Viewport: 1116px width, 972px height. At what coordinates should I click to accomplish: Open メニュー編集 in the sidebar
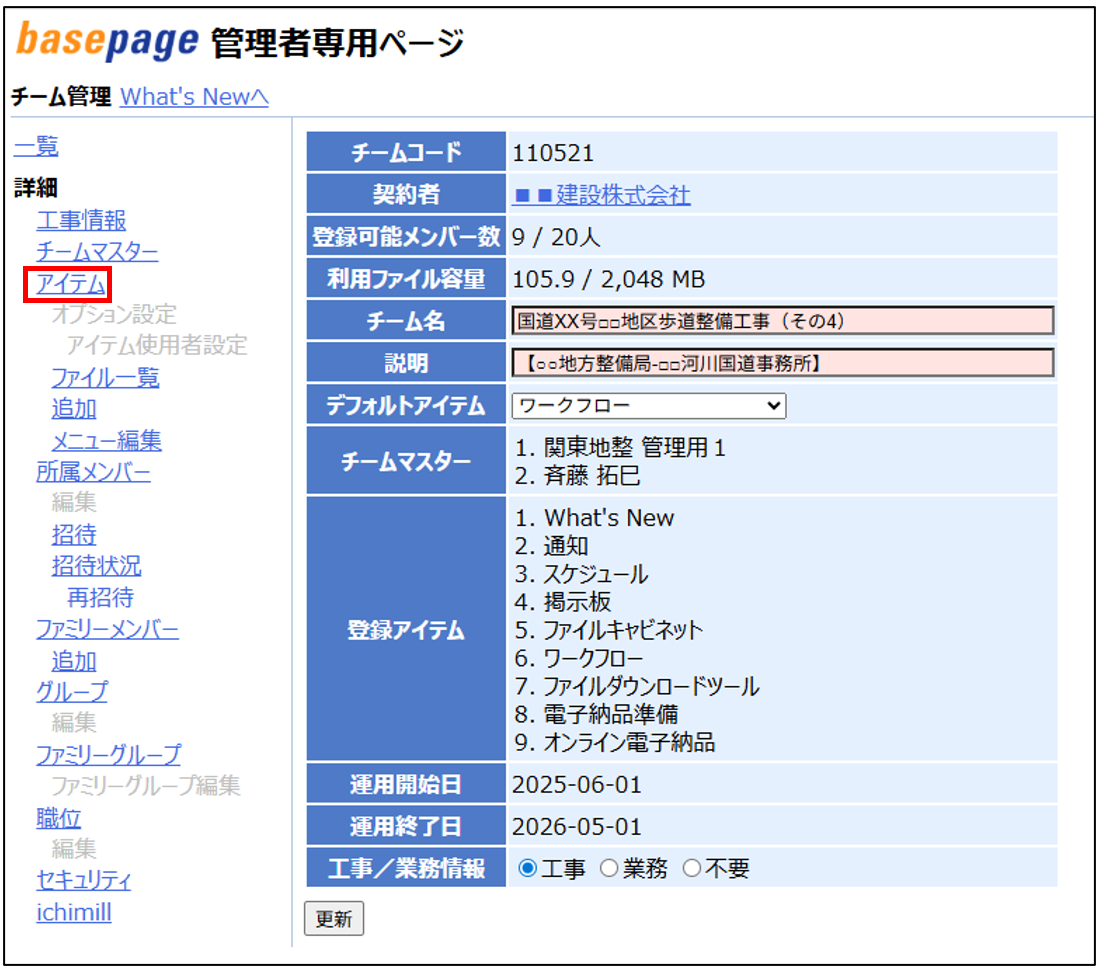(106, 440)
